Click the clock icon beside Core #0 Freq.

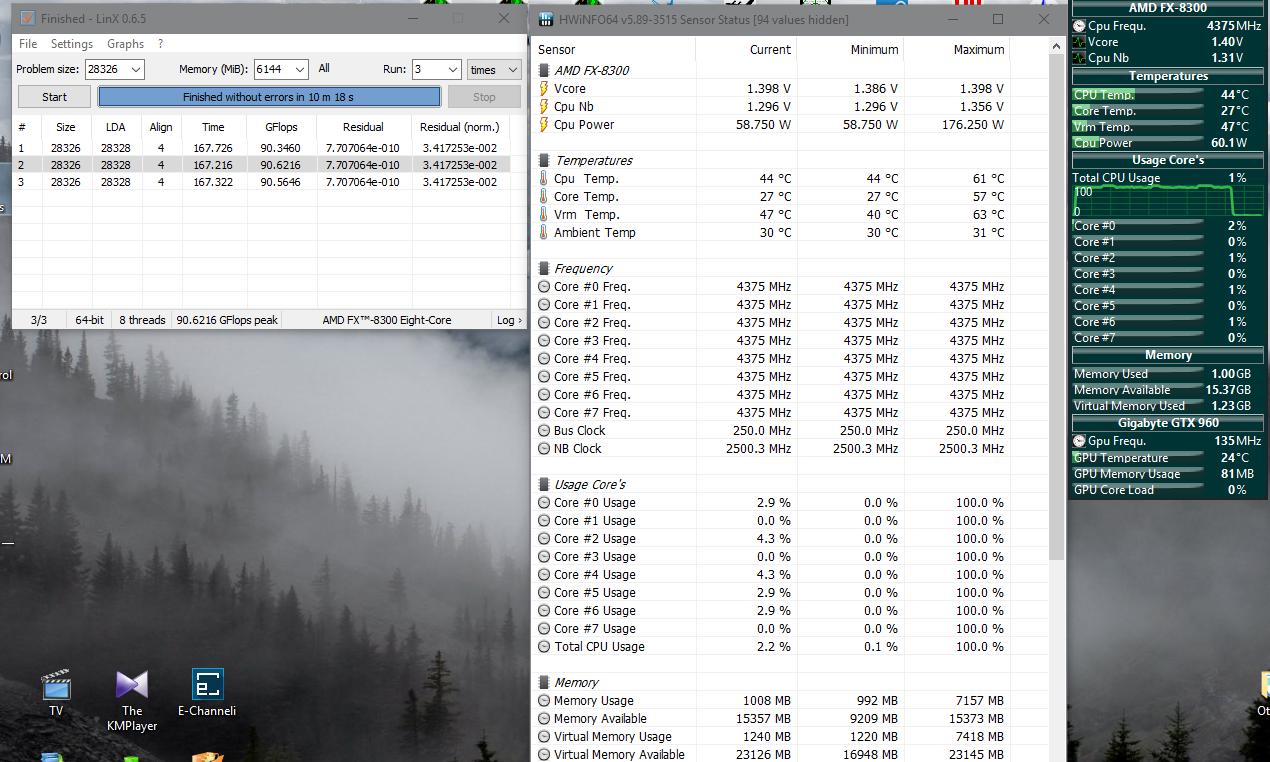tap(544, 287)
